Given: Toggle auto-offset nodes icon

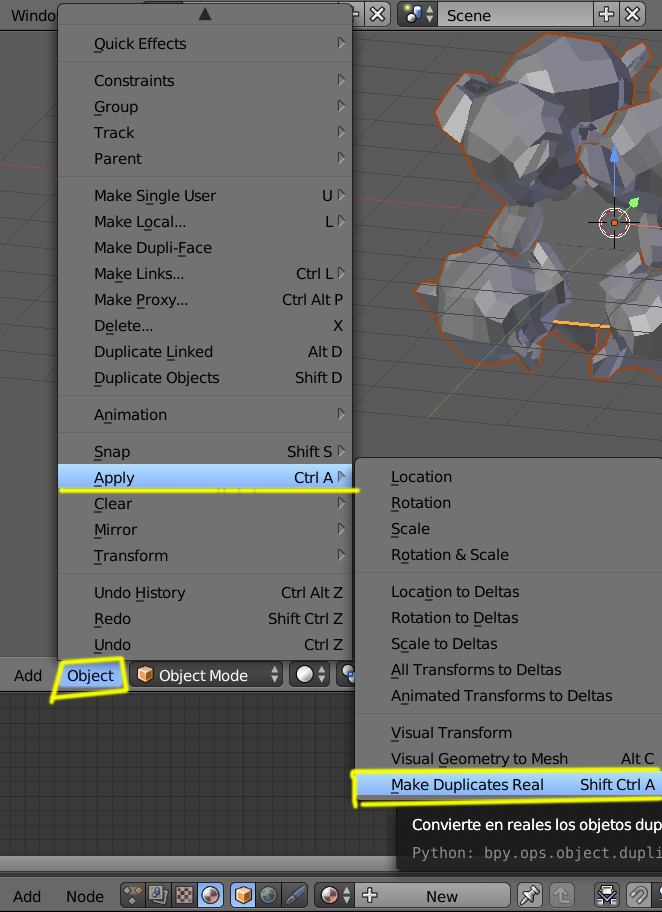Looking at the screenshot, I should coord(607,895).
